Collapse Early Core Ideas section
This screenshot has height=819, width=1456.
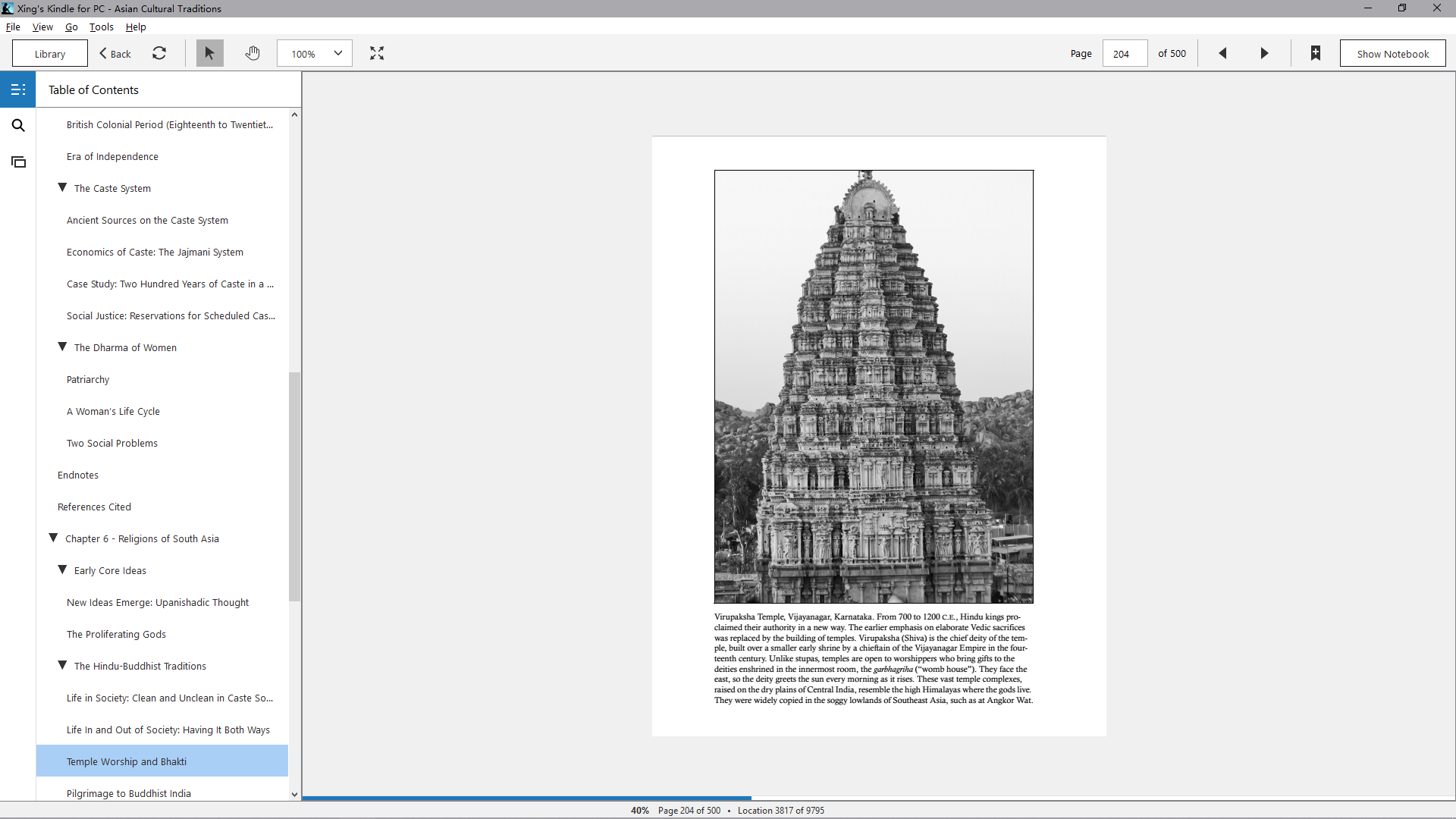click(62, 570)
